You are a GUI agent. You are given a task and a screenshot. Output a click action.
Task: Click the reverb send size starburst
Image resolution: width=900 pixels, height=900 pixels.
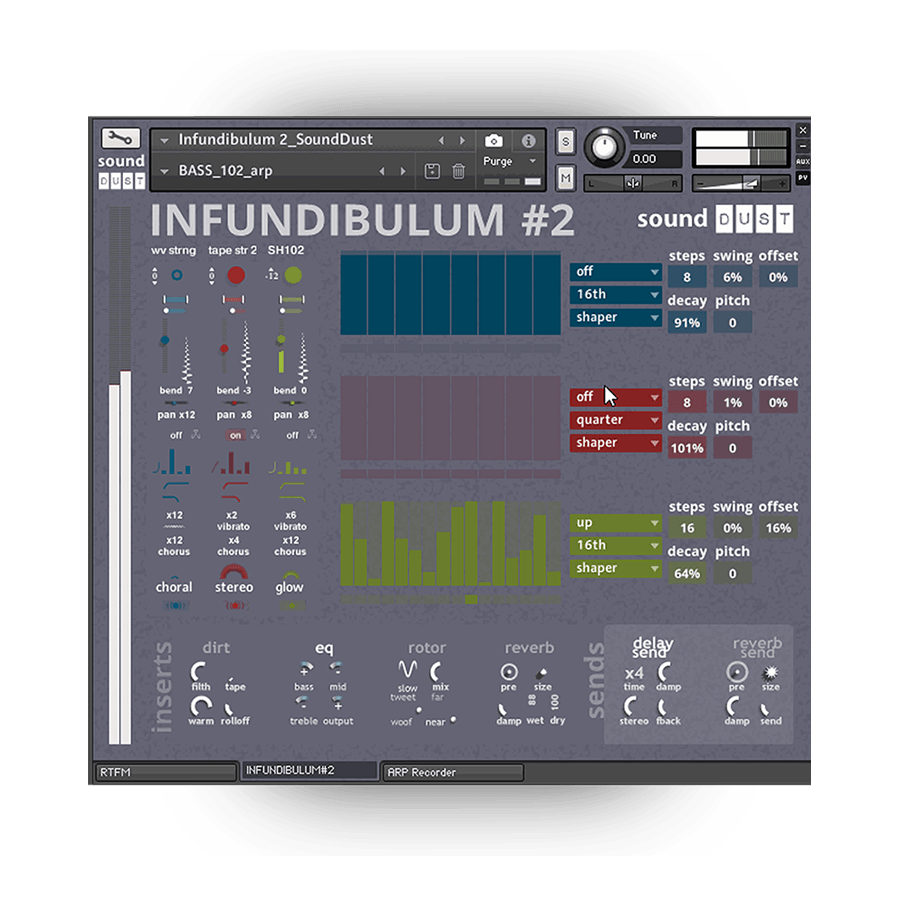click(x=770, y=672)
